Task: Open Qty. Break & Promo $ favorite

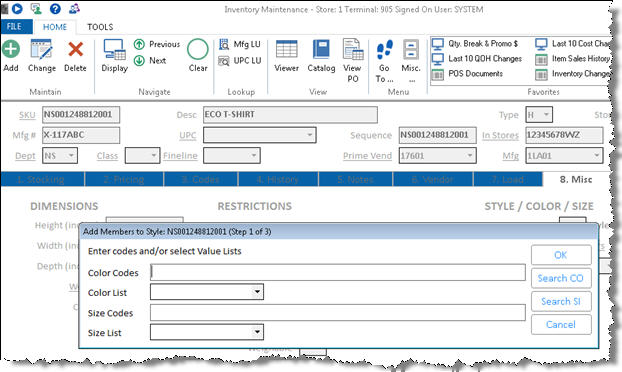Action: pyautogui.click(x=475, y=44)
